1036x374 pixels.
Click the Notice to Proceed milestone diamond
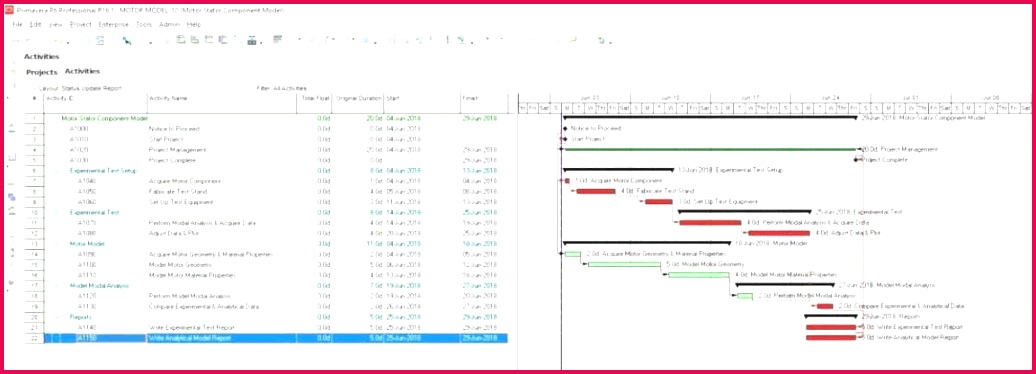[x=565, y=129]
